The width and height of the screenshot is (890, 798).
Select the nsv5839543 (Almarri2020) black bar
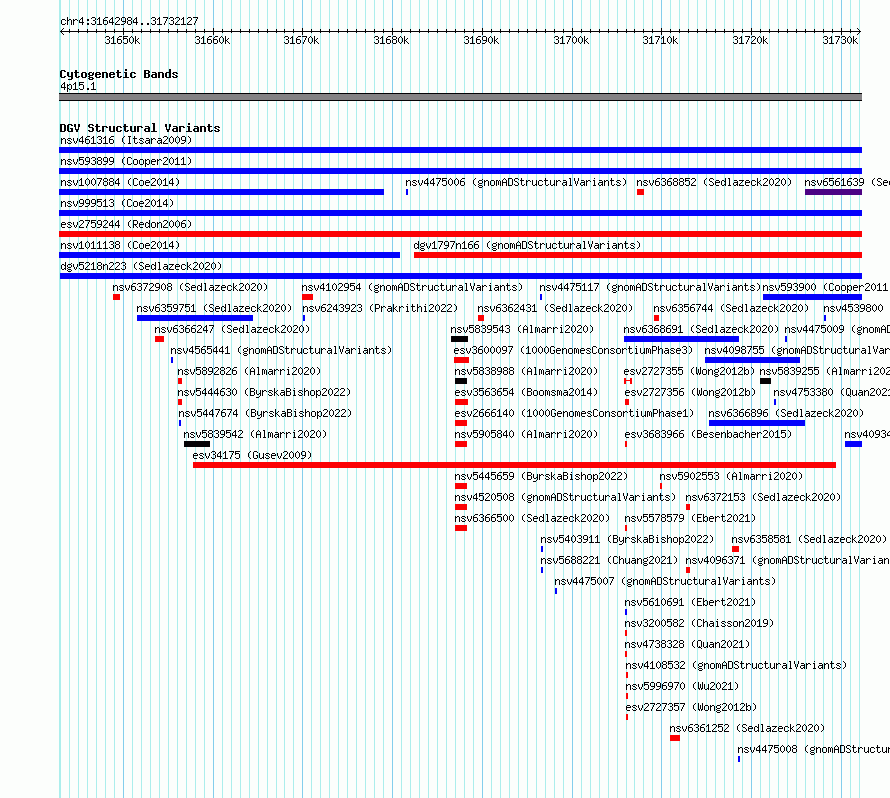pyautogui.click(x=459, y=339)
